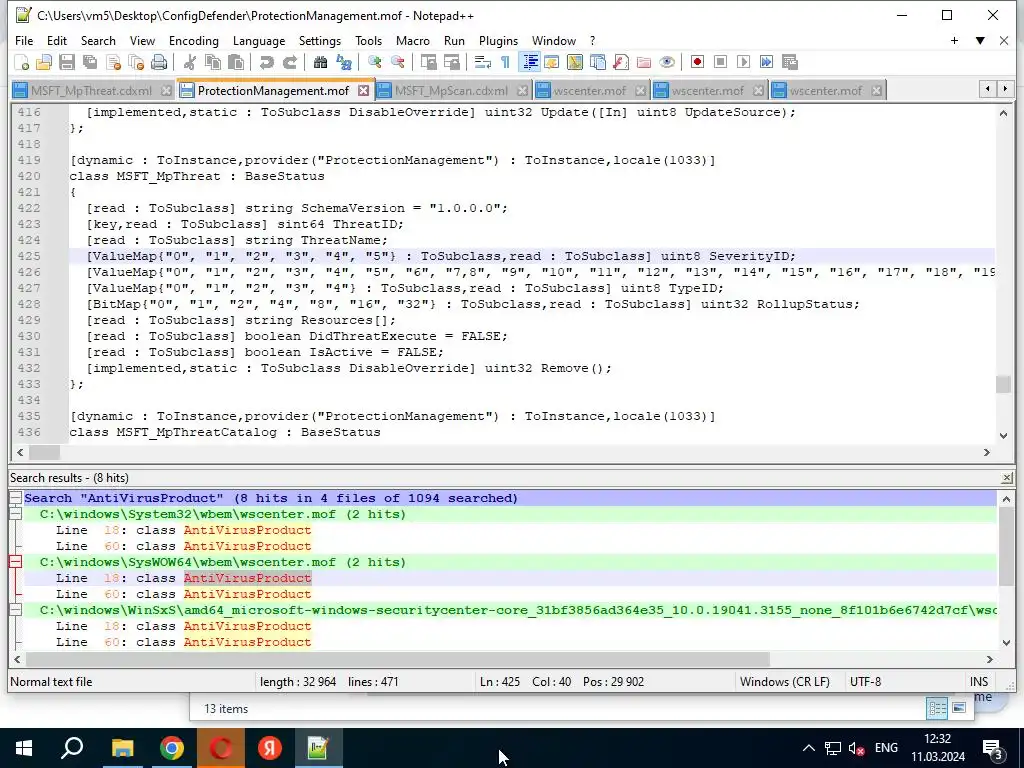Screen dimensions: 1024x768
Task: Show hidden system tray icons chevron
Action: pos(808,748)
